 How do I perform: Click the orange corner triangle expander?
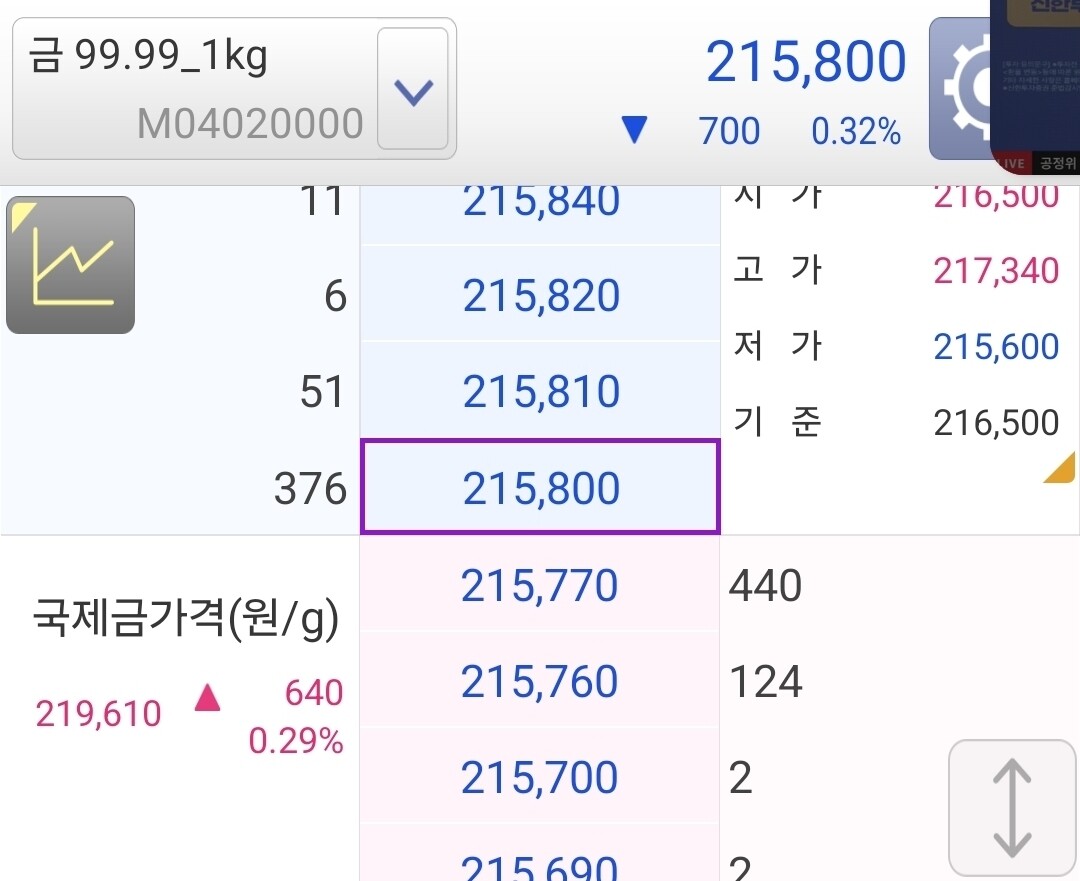click(x=1059, y=468)
